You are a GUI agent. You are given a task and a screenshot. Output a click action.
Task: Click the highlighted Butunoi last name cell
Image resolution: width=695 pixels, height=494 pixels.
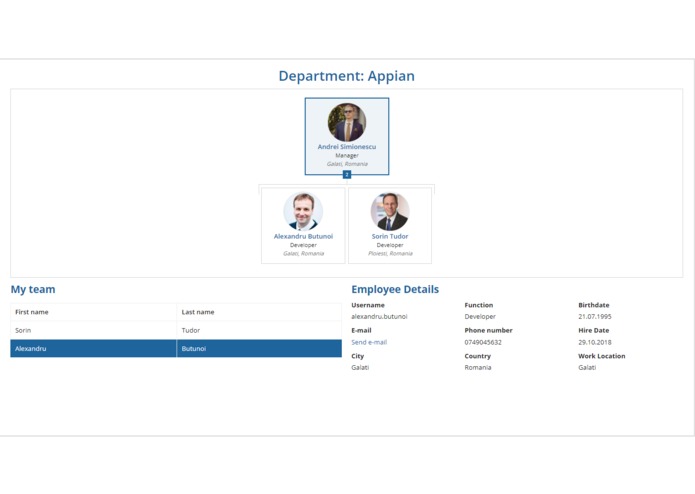coord(259,349)
